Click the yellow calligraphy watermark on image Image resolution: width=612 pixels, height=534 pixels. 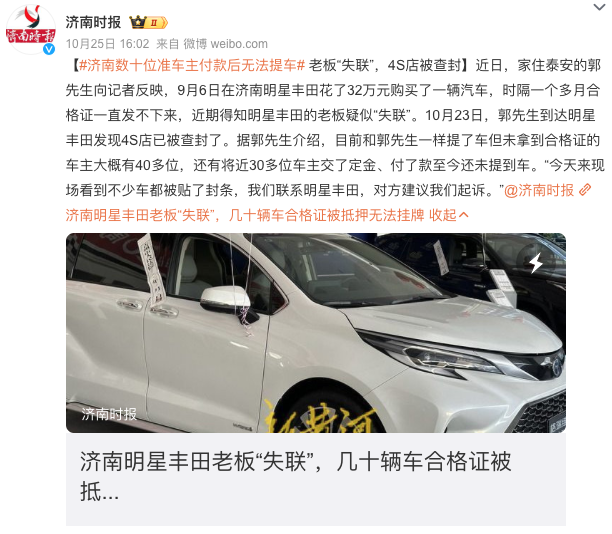tap(320, 418)
